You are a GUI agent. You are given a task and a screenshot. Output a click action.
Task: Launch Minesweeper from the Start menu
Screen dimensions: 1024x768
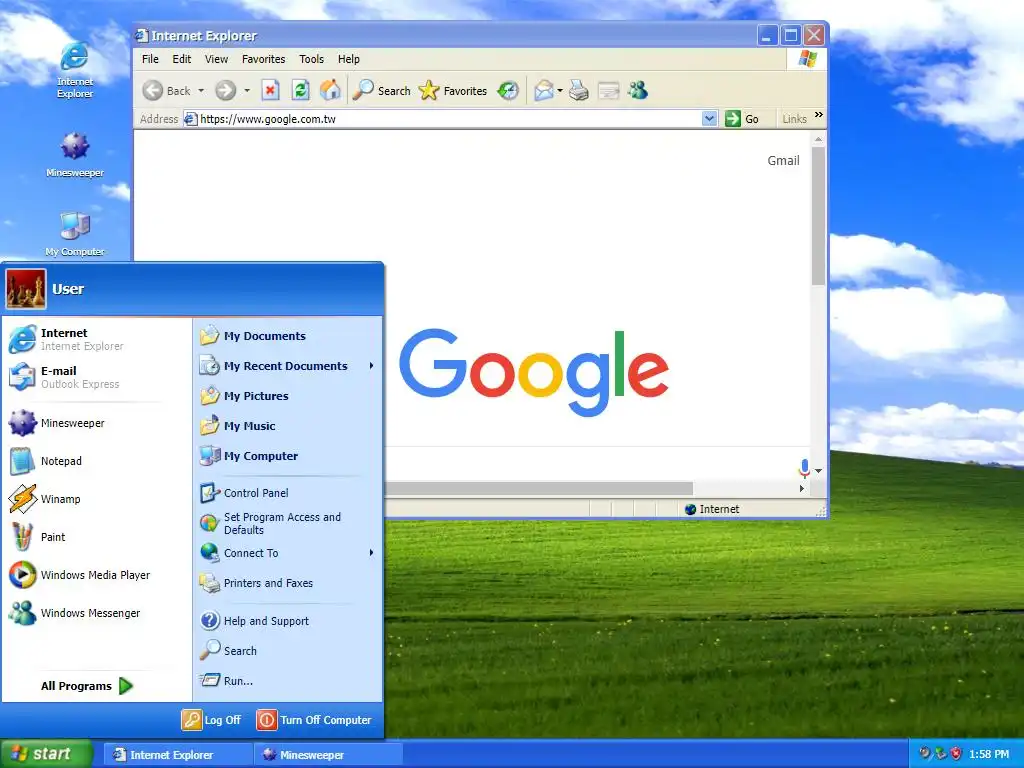(x=96, y=423)
